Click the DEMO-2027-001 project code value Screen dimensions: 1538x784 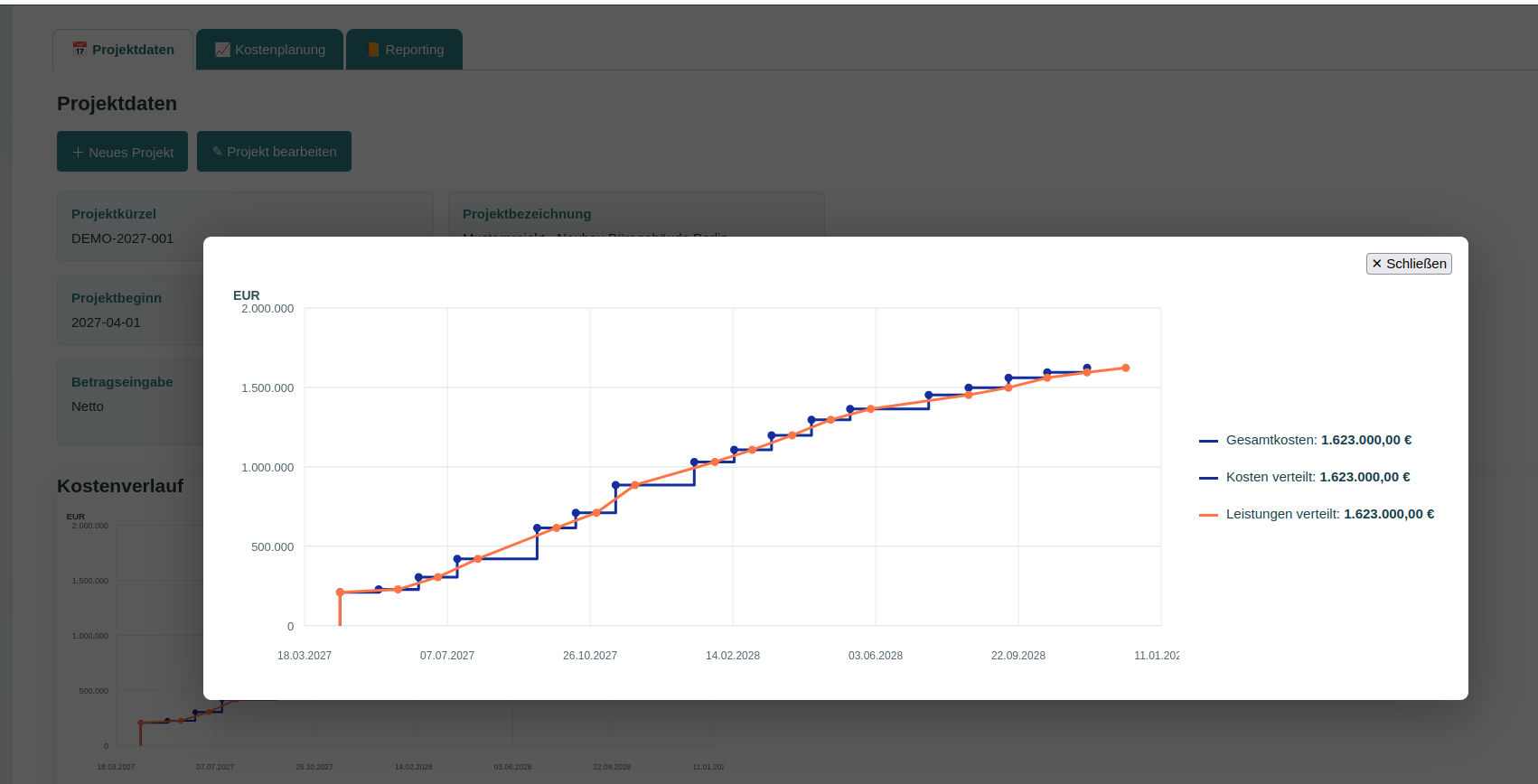tap(123, 238)
